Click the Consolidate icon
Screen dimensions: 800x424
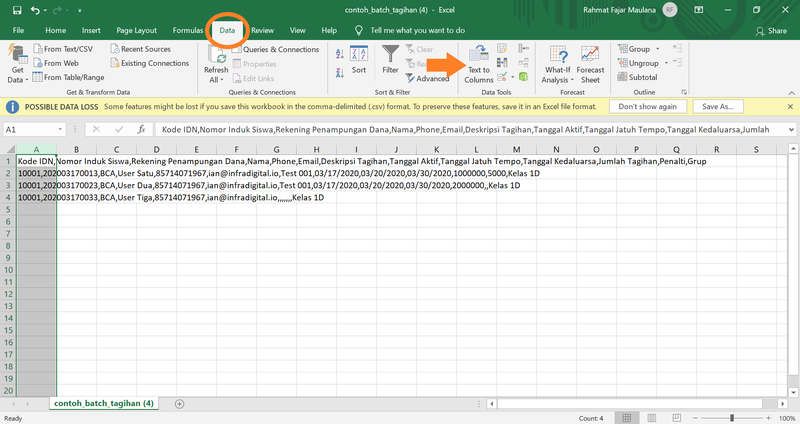523,48
